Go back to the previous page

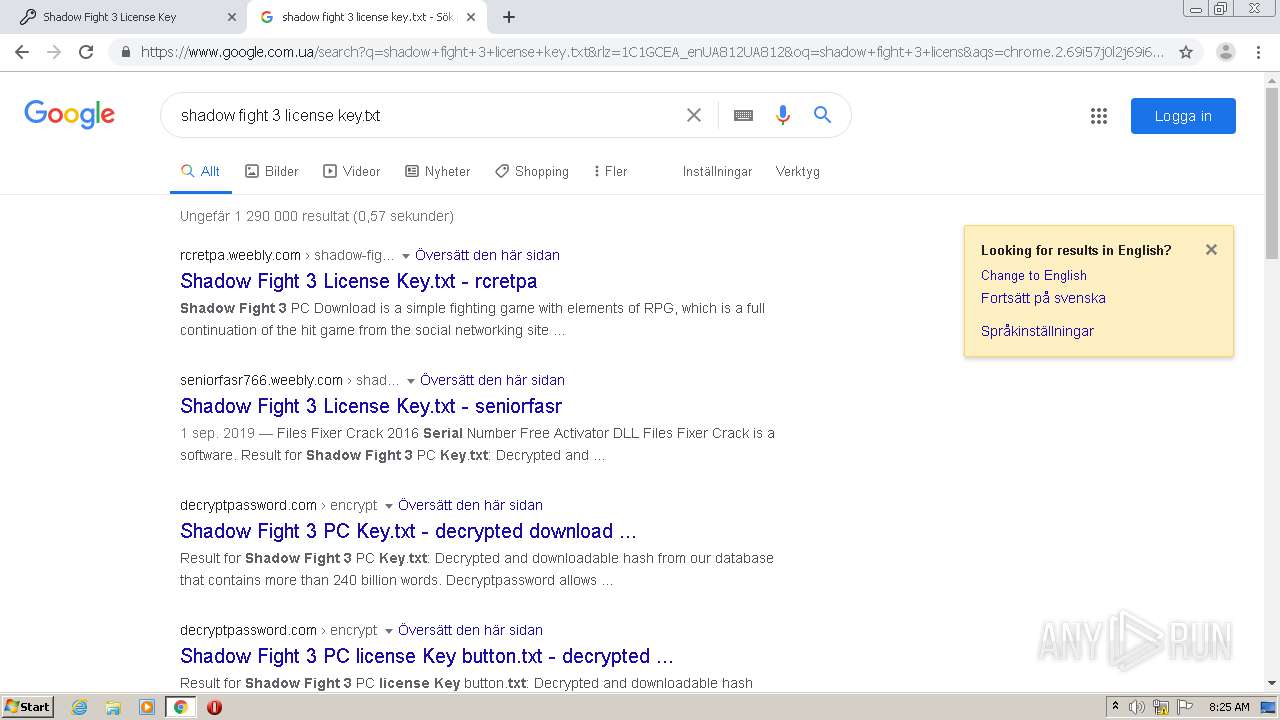click(x=22, y=52)
